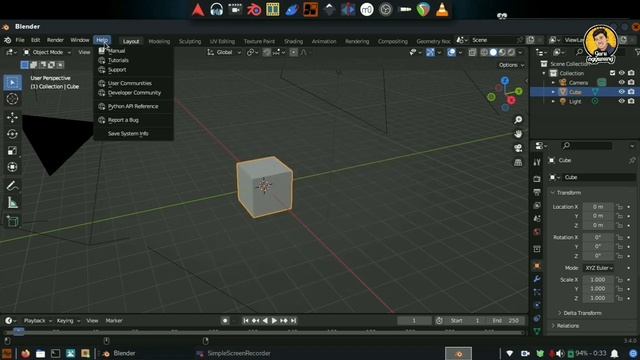Open the Global orientation dropdown

[224, 52]
